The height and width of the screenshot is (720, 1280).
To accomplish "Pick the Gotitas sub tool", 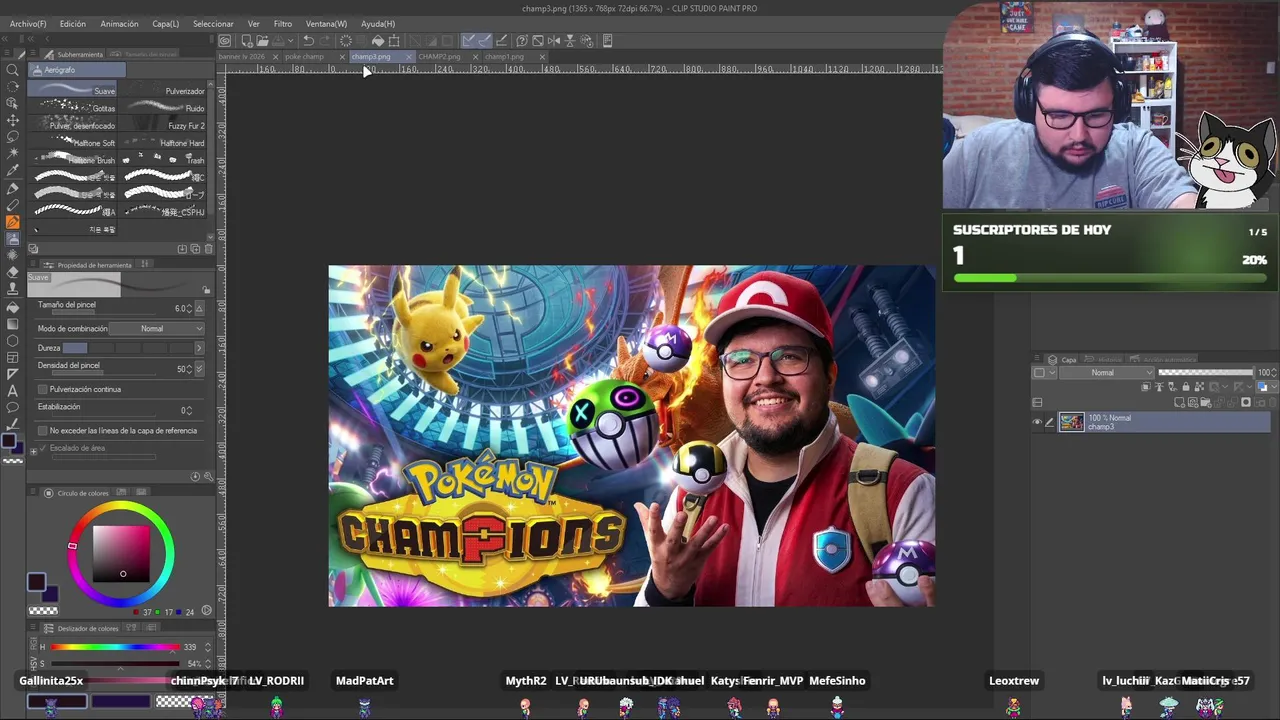I will pyautogui.click(x=73, y=107).
